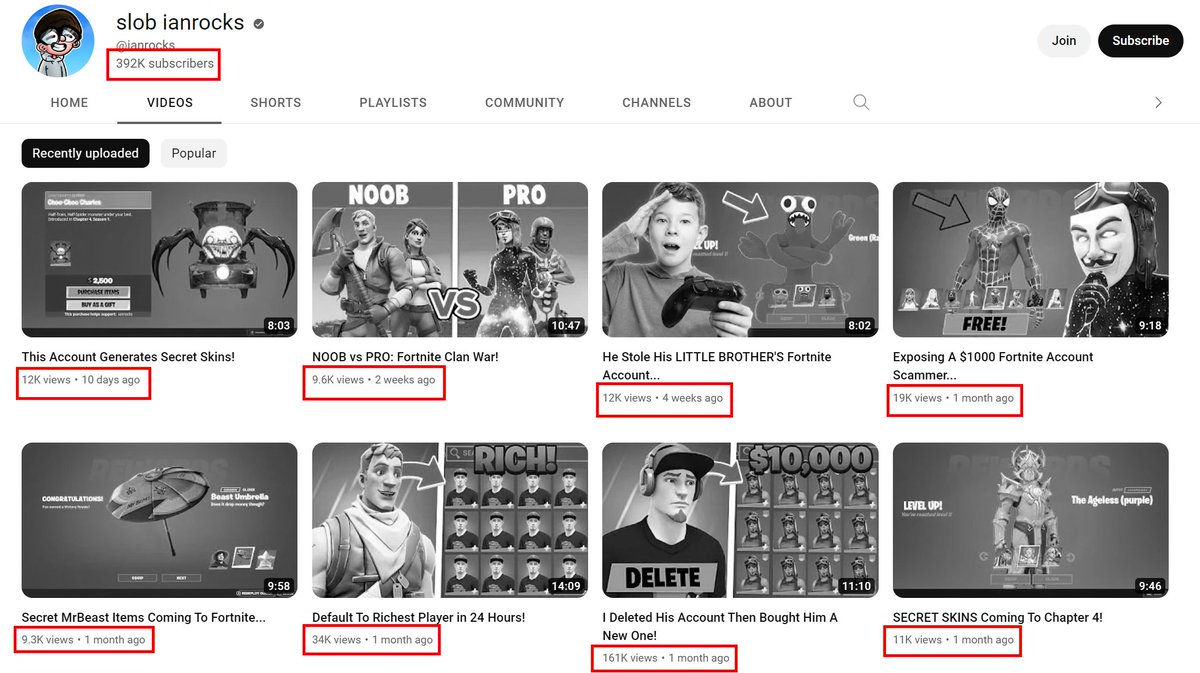
Task: Open the Beast Umbrella video thumbnail
Action: tap(160, 520)
